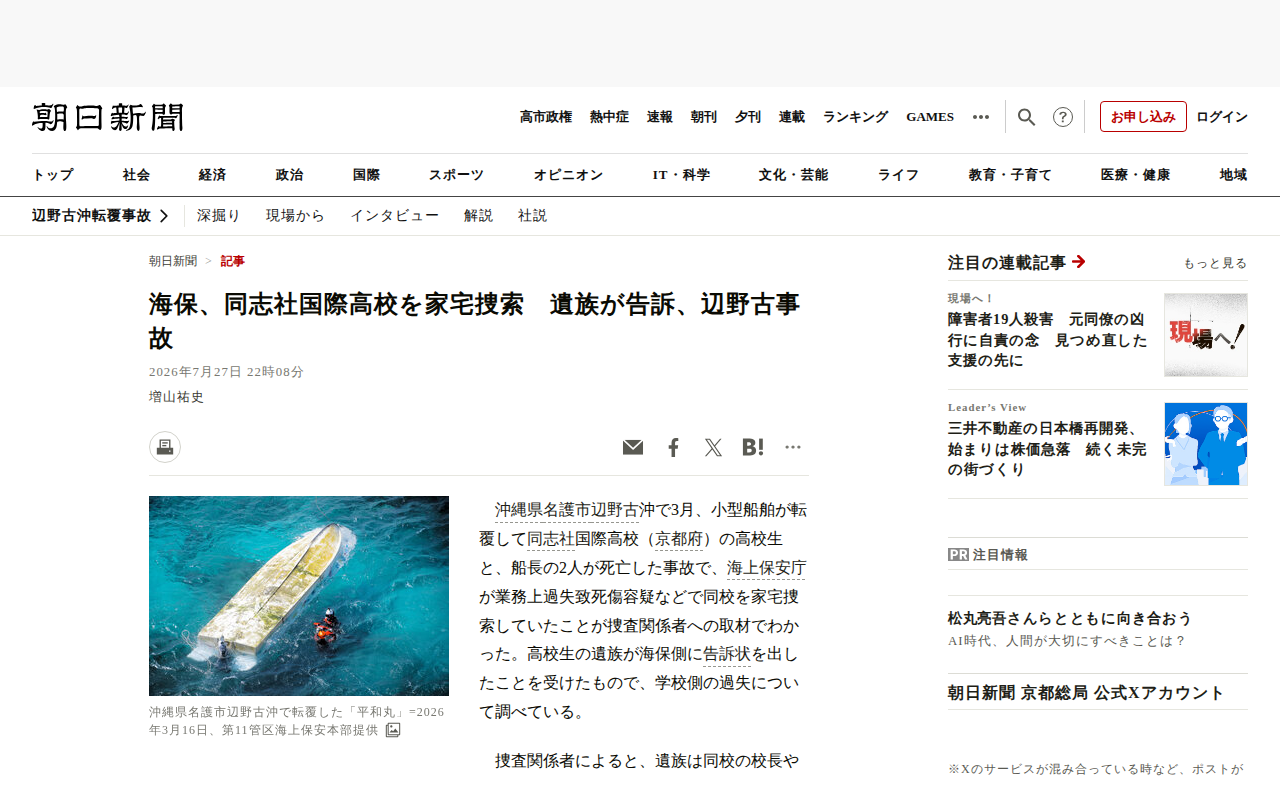
Task: Click 記事 breadcrumb link
Action: pyautogui.click(x=232, y=261)
